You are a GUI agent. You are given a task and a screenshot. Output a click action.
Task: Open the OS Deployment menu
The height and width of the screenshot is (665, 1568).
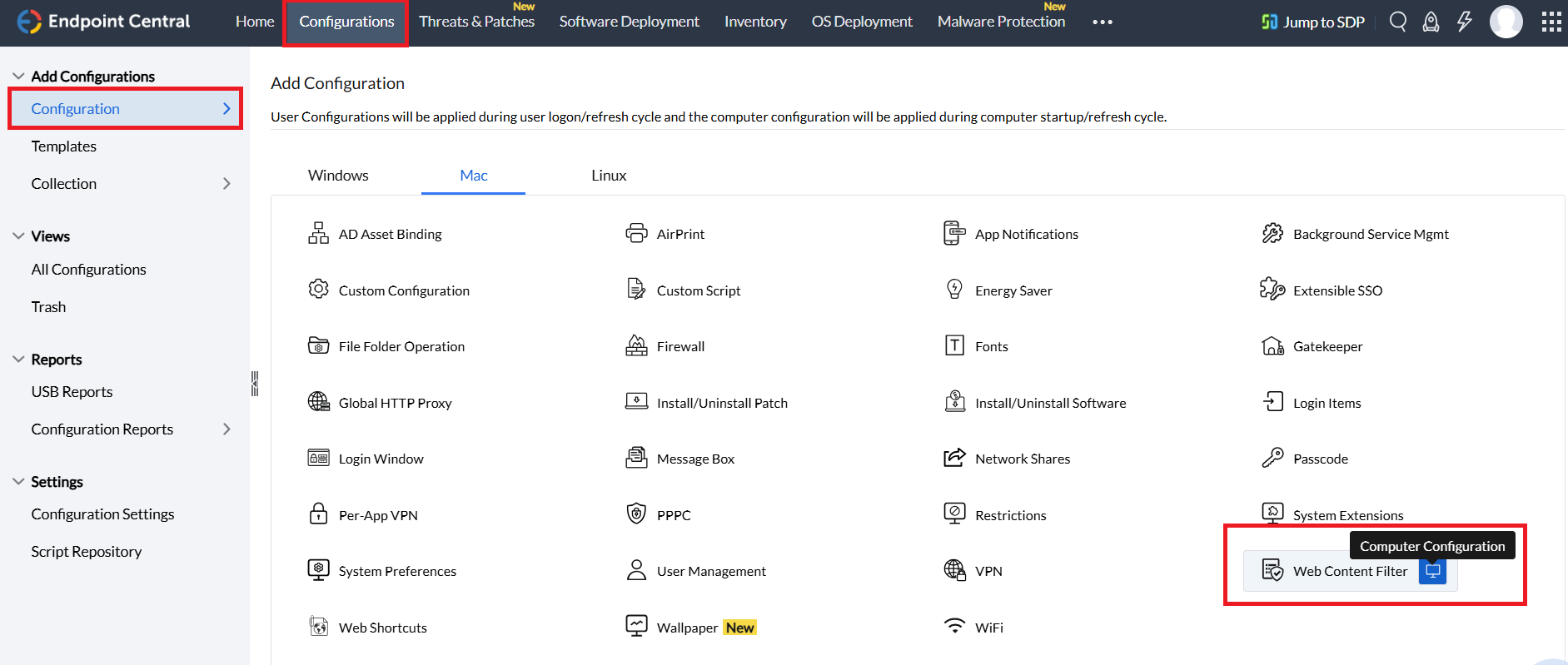[x=862, y=22]
